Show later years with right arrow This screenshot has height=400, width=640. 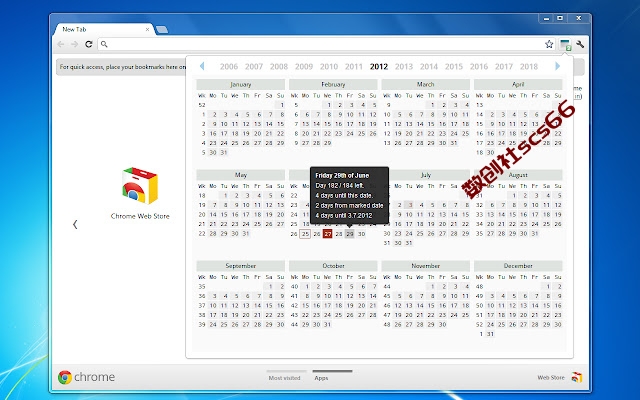click(x=558, y=66)
